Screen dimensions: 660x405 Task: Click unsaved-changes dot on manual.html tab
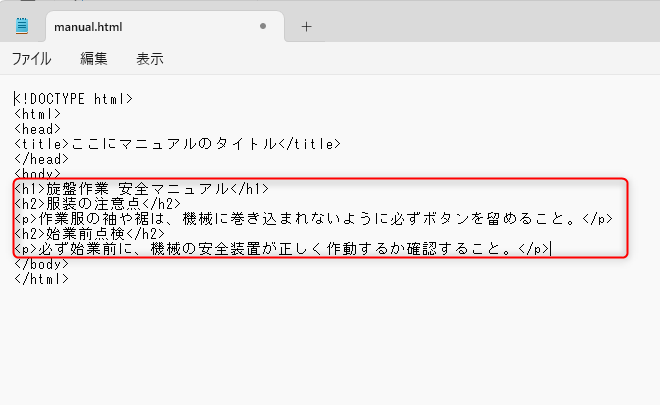(x=263, y=26)
